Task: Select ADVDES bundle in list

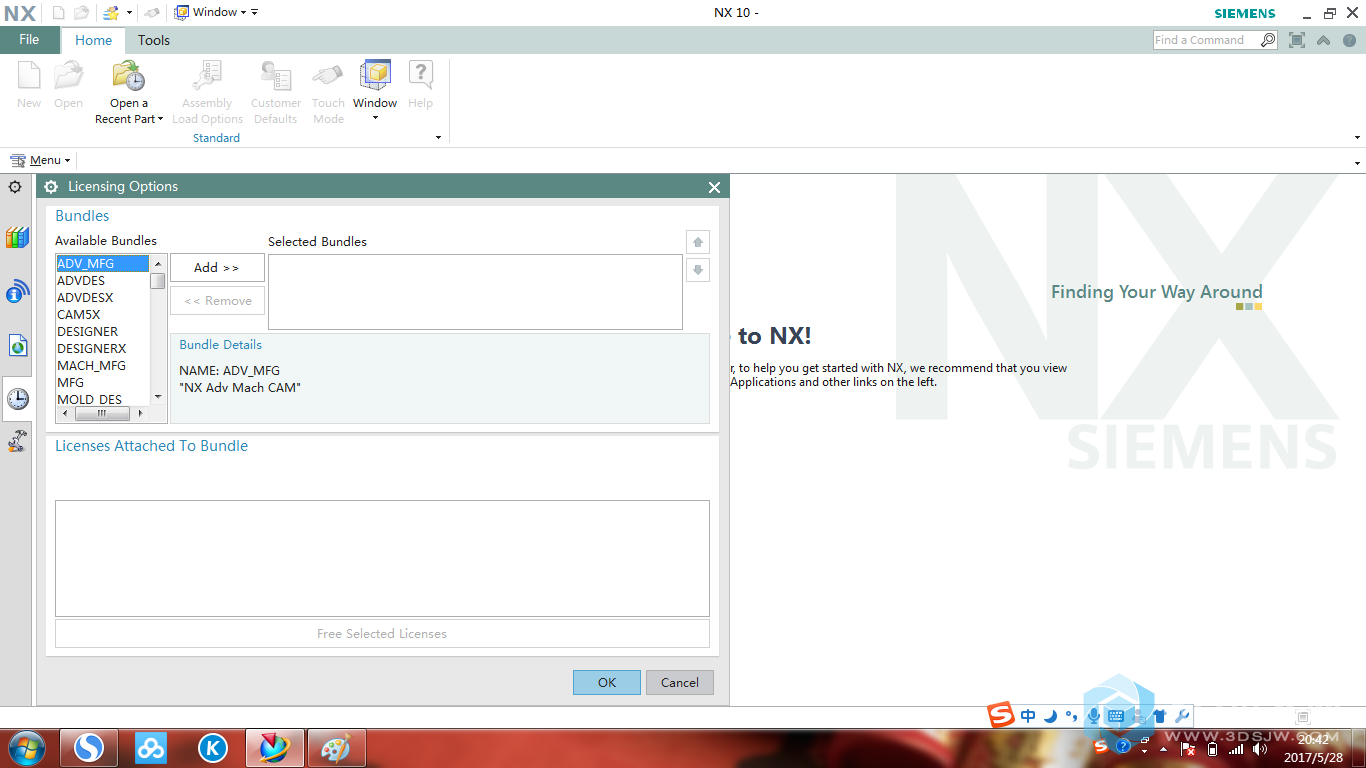Action: pyautogui.click(x=102, y=281)
